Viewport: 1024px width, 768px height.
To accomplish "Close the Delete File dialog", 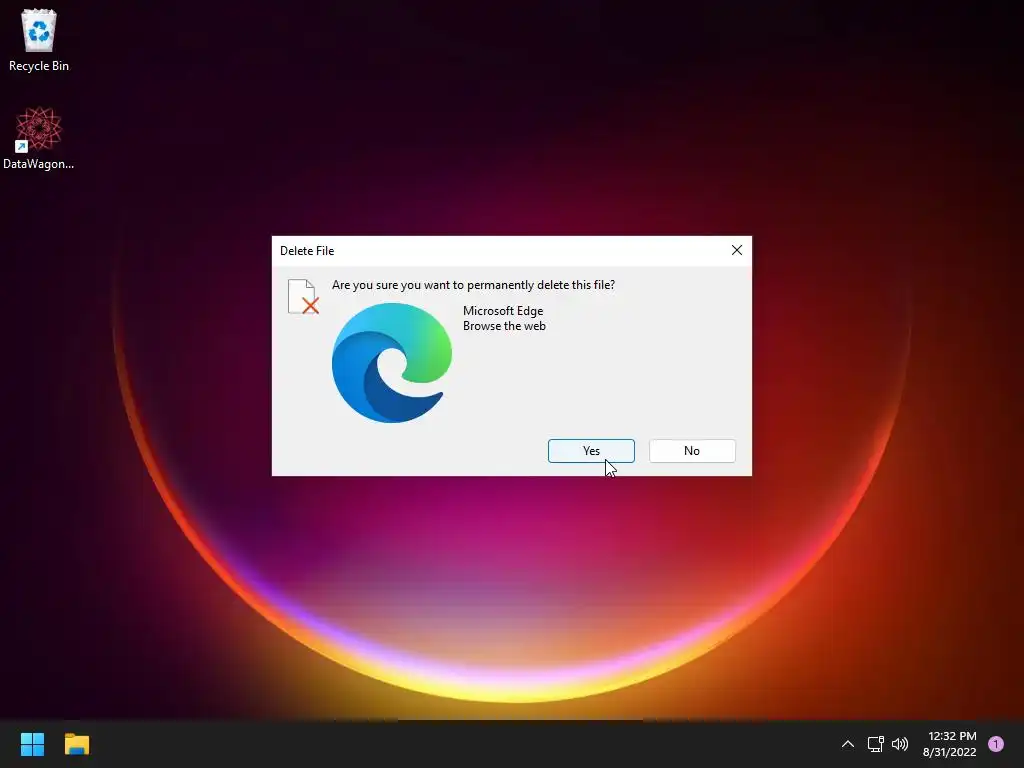I will [x=737, y=250].
